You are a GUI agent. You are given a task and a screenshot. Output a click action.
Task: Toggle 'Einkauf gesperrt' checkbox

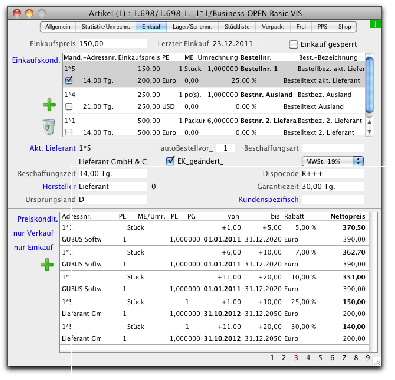coord(293,44)
